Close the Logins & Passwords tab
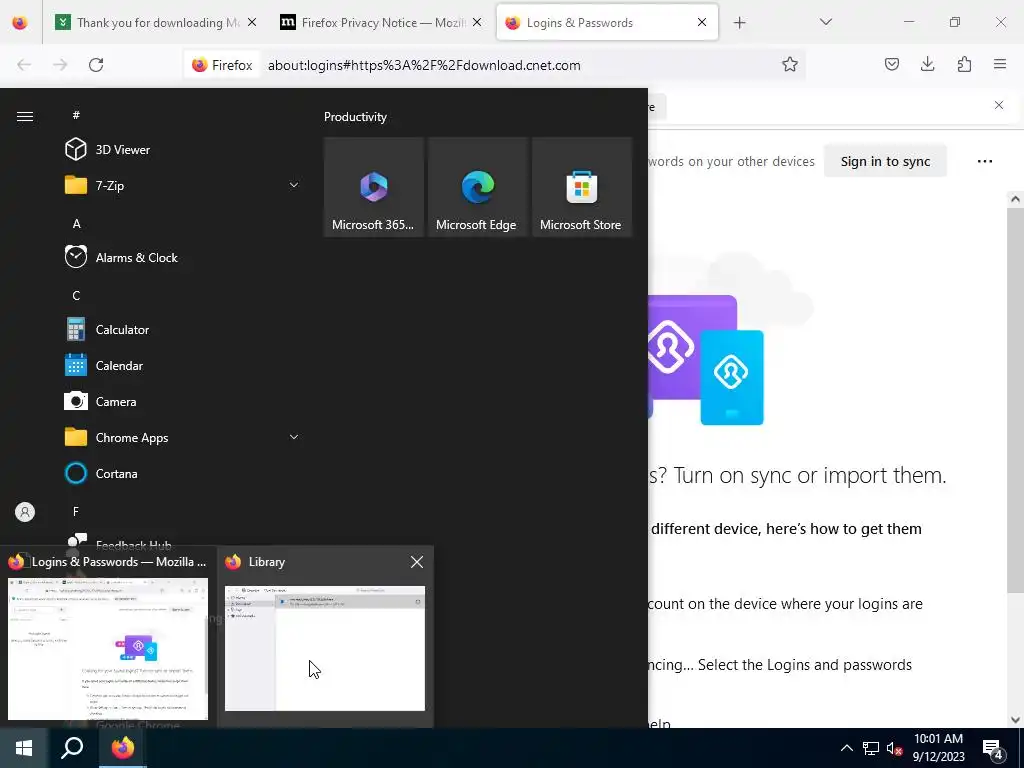 click(702, 22)
